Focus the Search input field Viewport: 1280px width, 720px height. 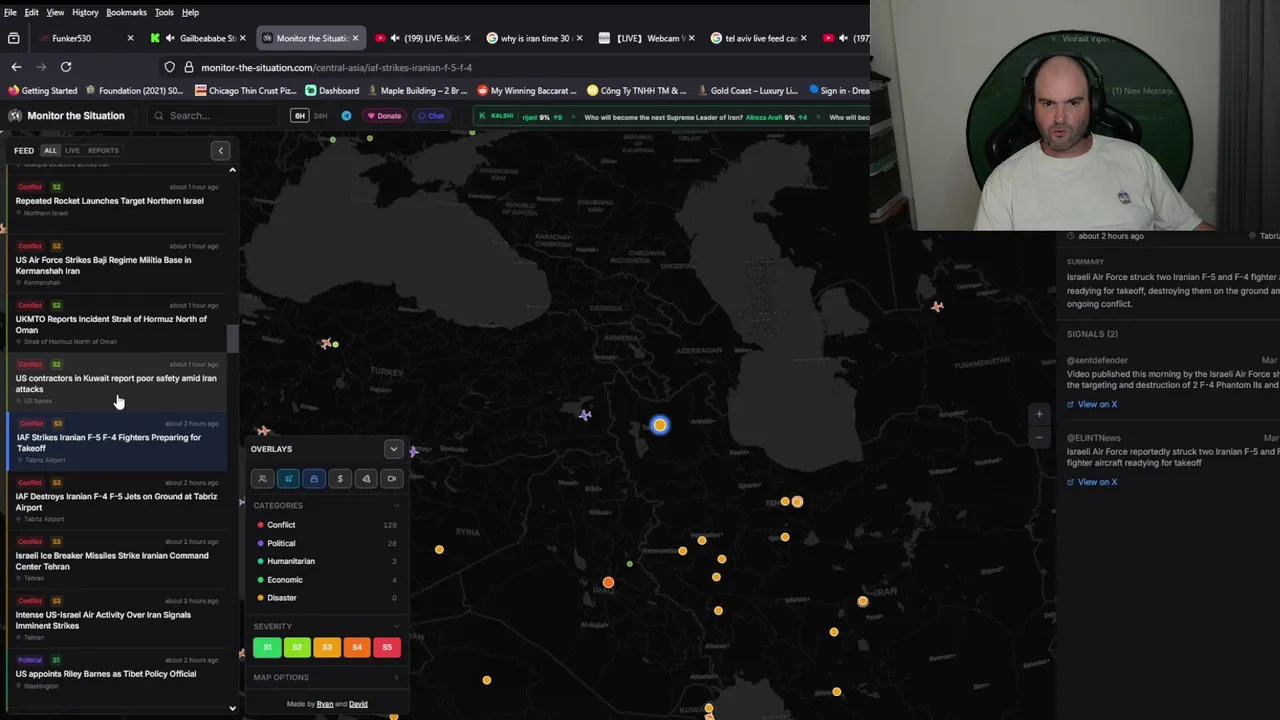(x=215, y=116)
